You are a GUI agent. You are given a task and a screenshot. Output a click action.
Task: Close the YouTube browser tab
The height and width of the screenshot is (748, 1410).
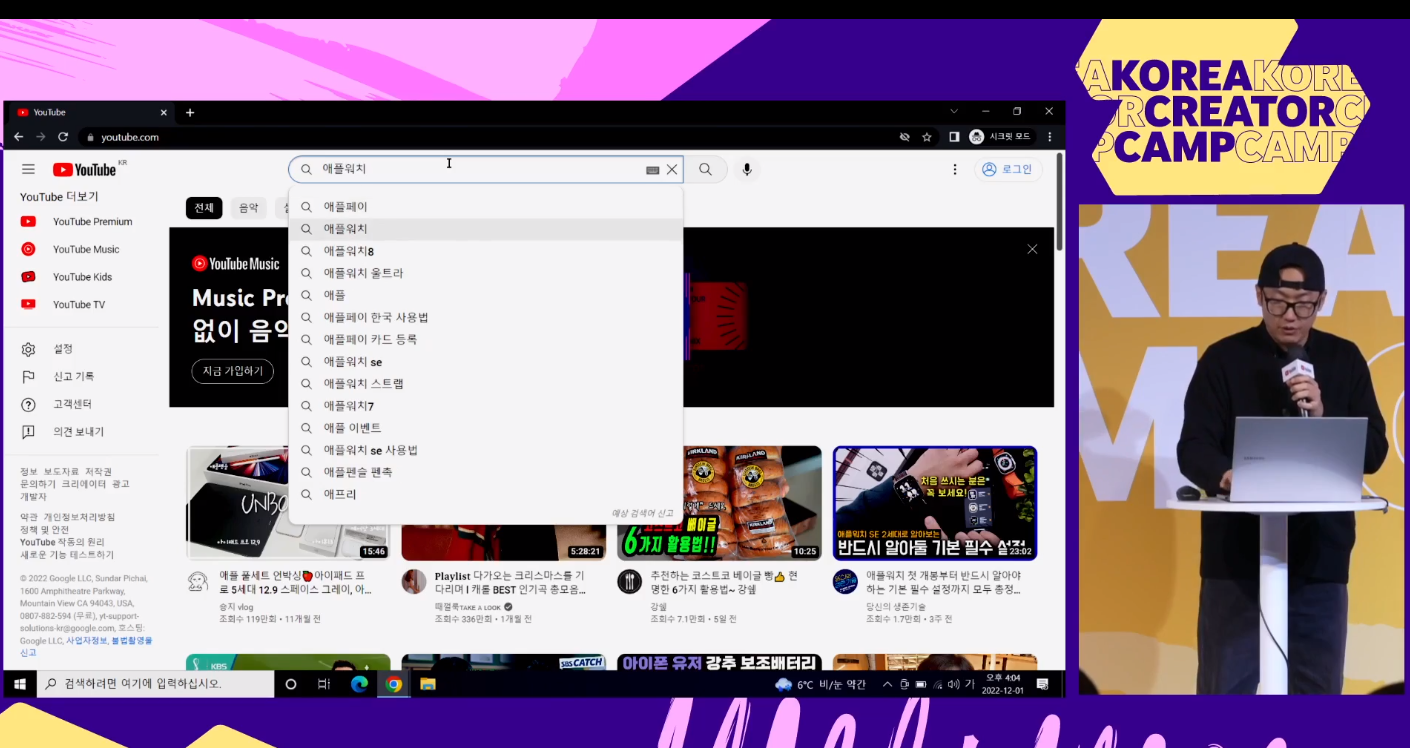point(164,112)
